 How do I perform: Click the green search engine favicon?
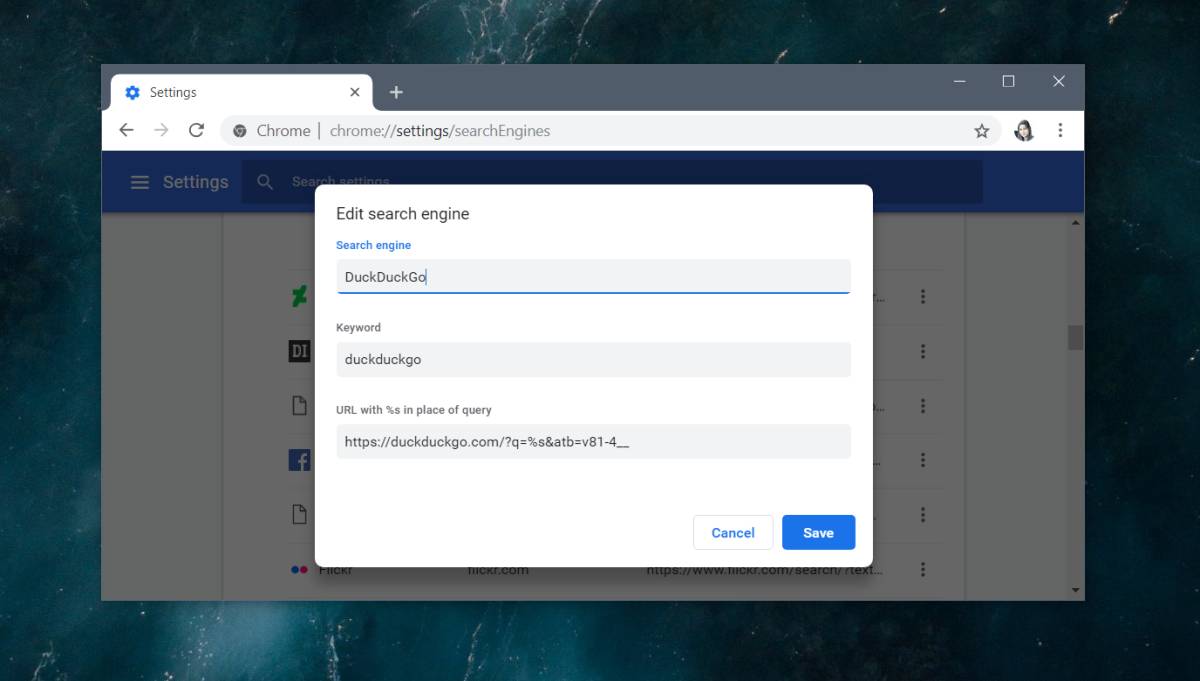click(x=299, y=297)
